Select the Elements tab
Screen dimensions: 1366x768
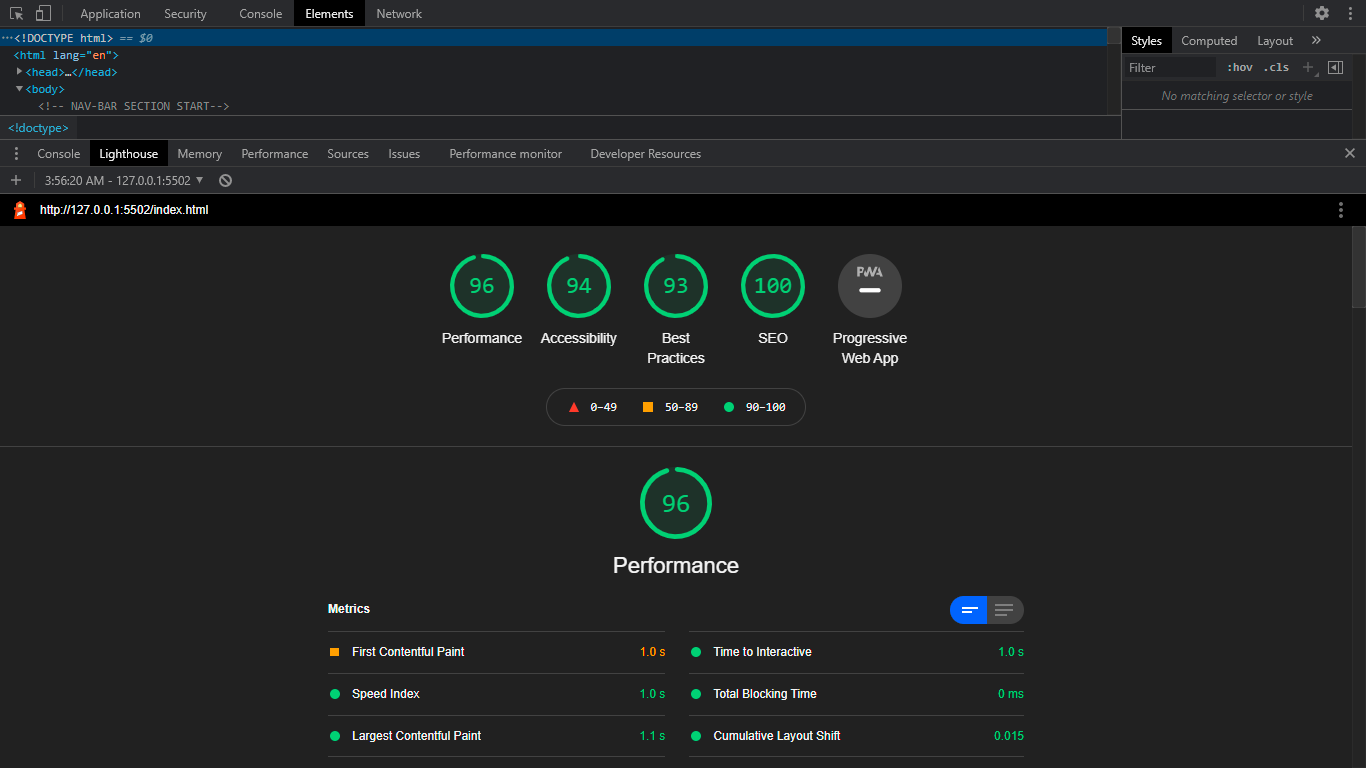329,13
